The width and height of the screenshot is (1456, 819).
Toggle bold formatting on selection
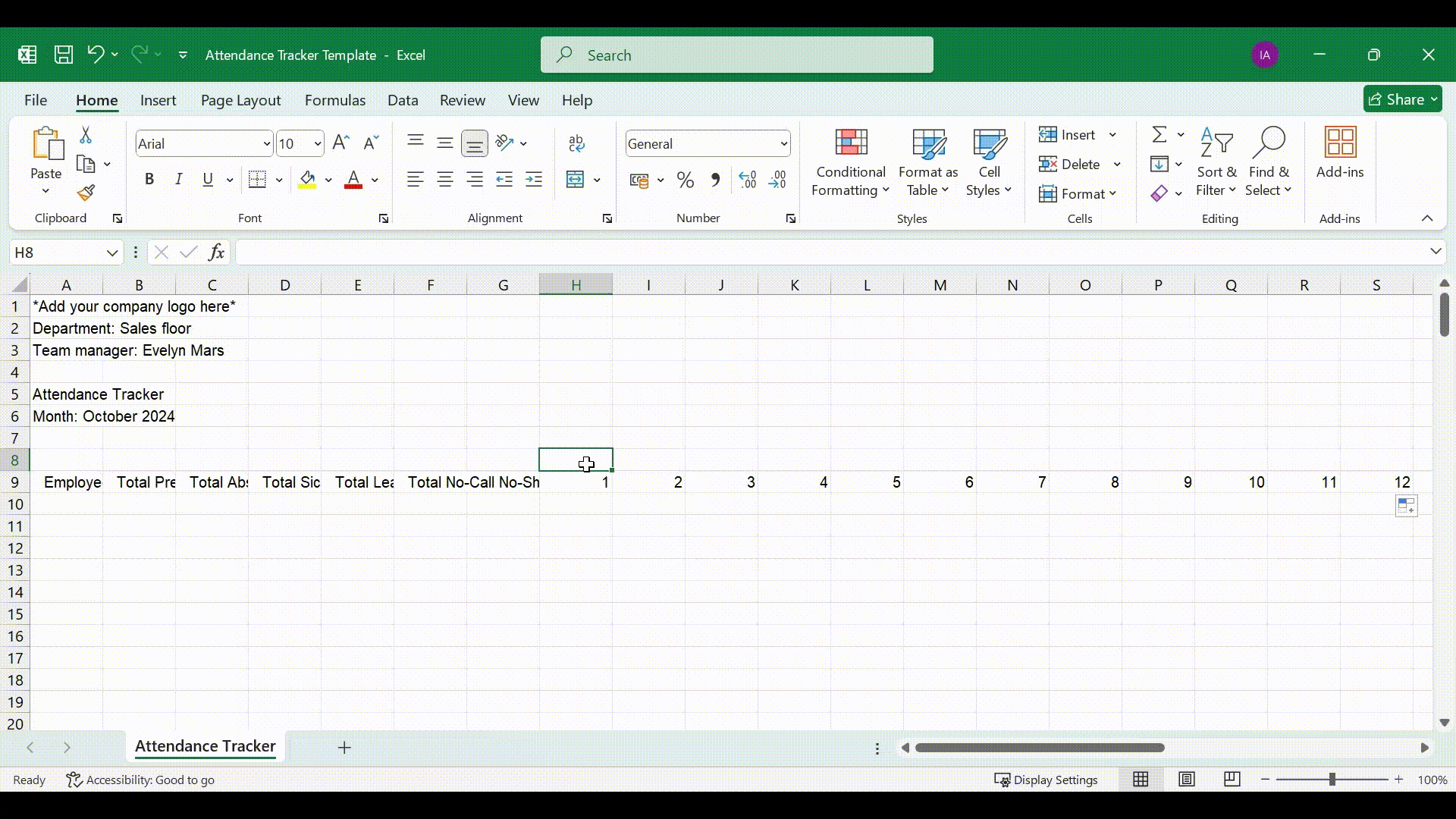(x=148, y=180)
